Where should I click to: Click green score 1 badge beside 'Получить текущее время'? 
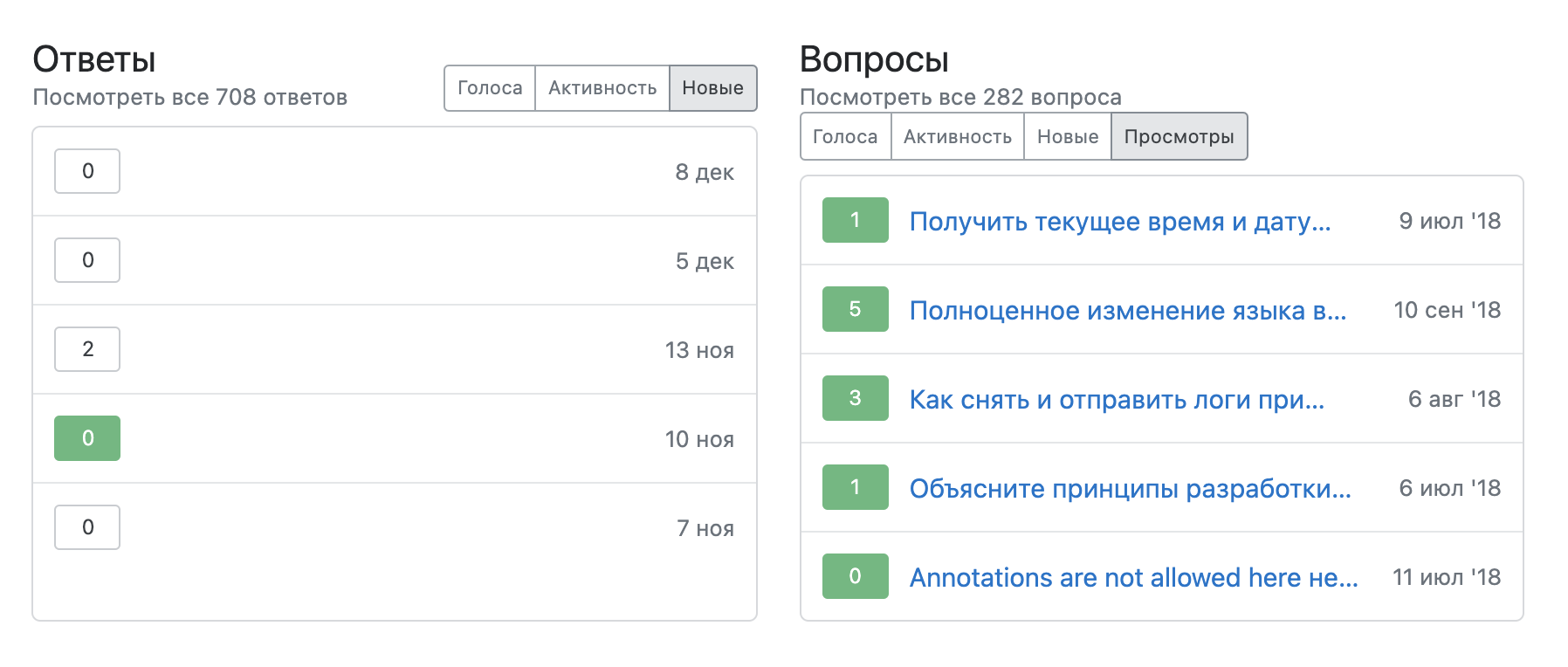click(856, 220)
